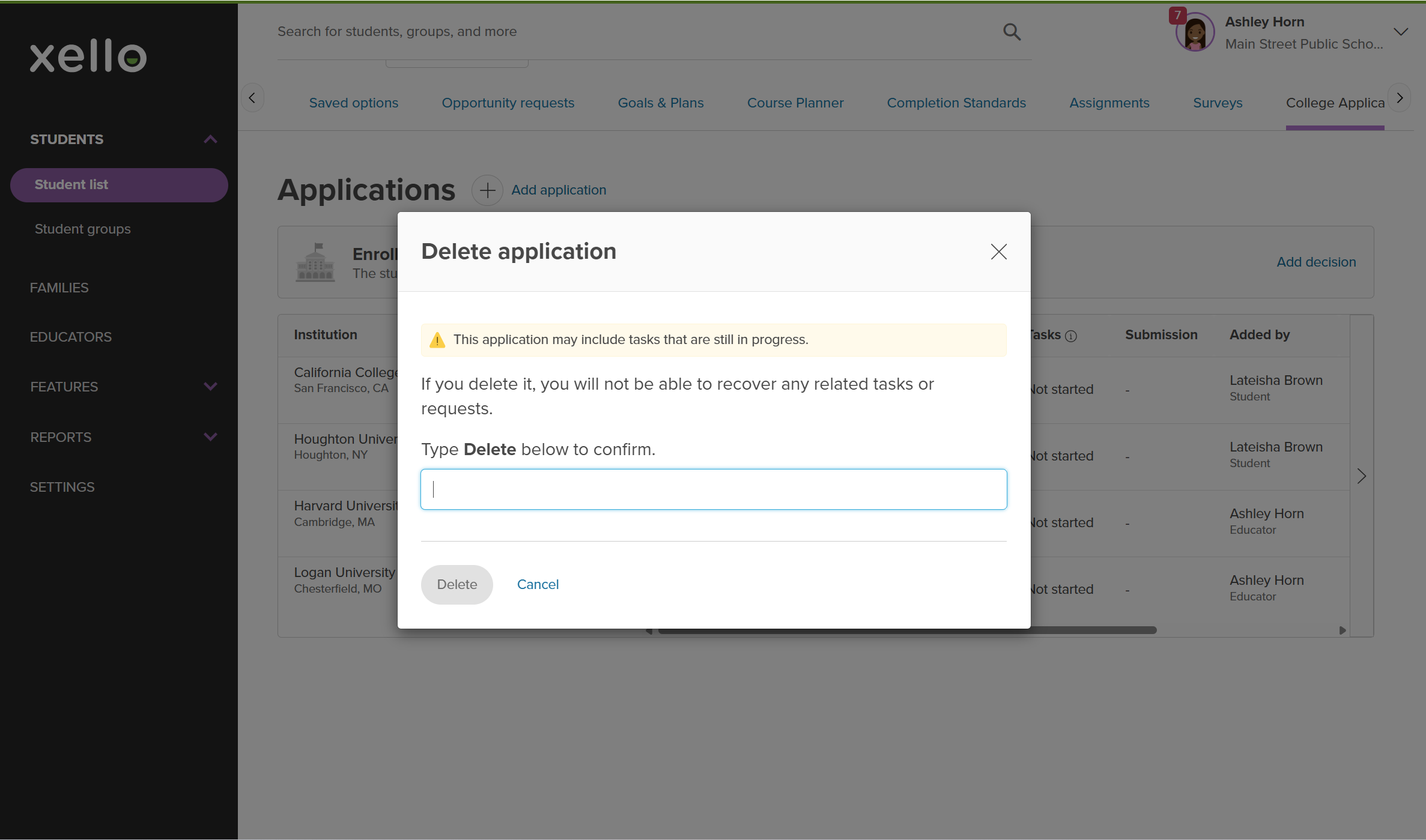The height and width of the screenshot is (840, 1426).
Task: Expand the FEATURES sidebar section
Action: 210,387
